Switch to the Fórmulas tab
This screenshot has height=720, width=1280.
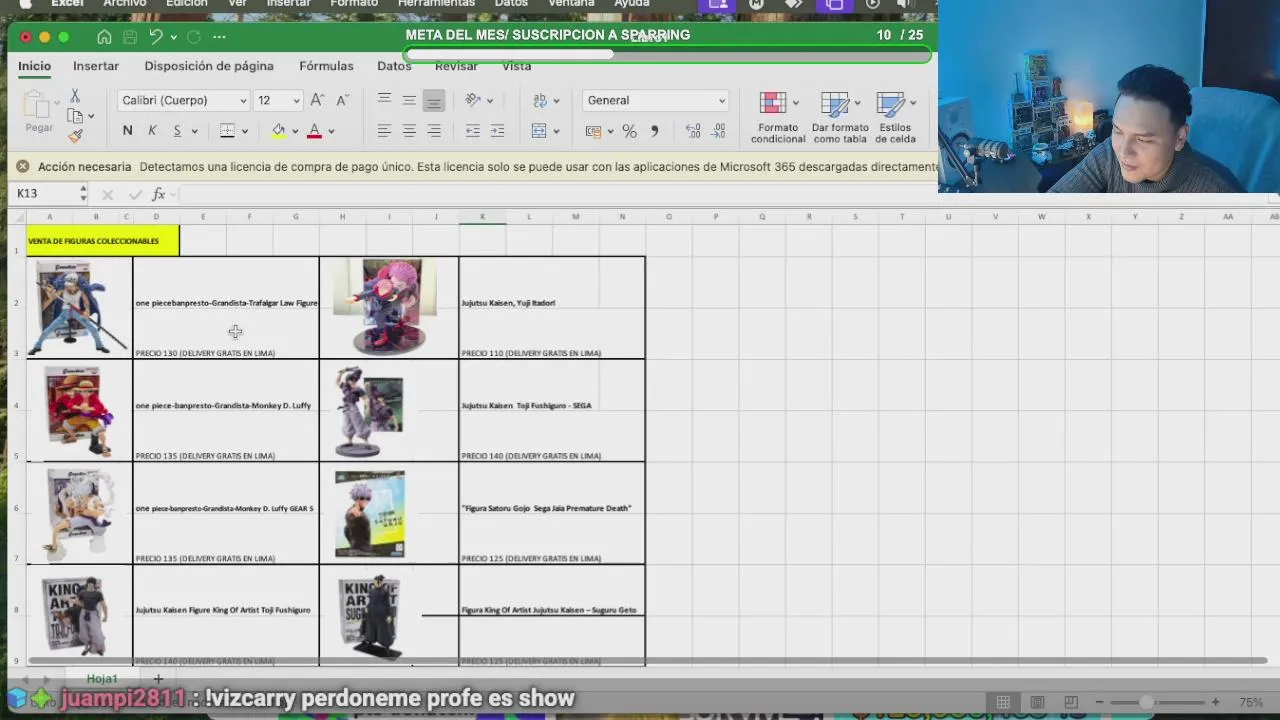326,66
